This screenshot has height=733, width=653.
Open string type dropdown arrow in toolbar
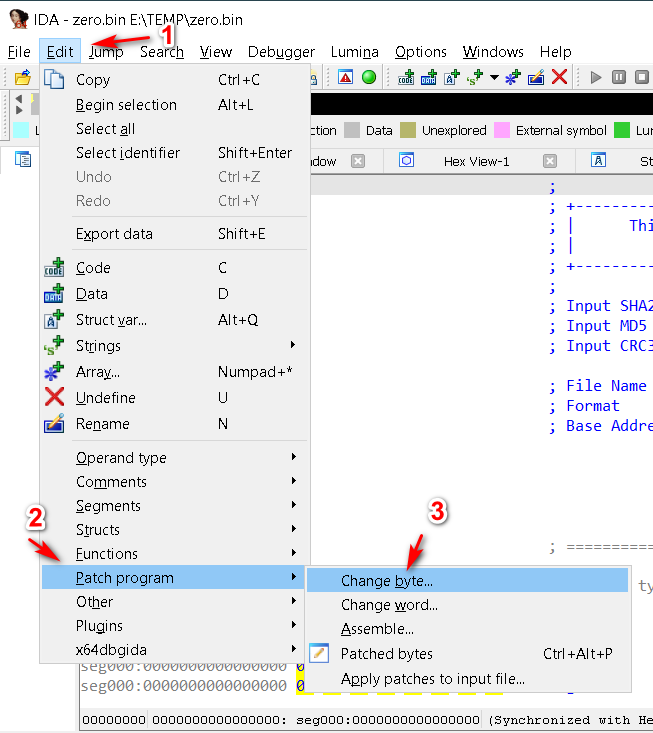pyautogui.click(x=494, y=77)
